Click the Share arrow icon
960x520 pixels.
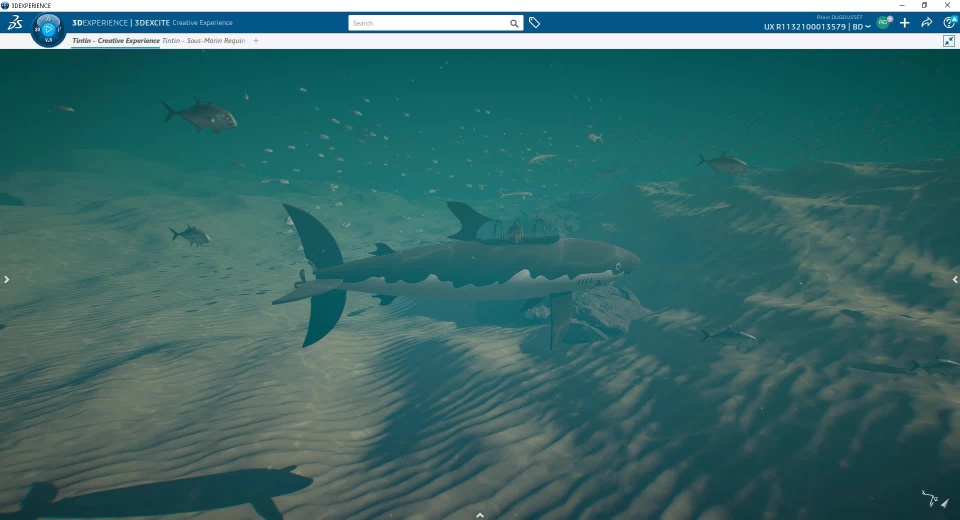[x=927, y=23]
